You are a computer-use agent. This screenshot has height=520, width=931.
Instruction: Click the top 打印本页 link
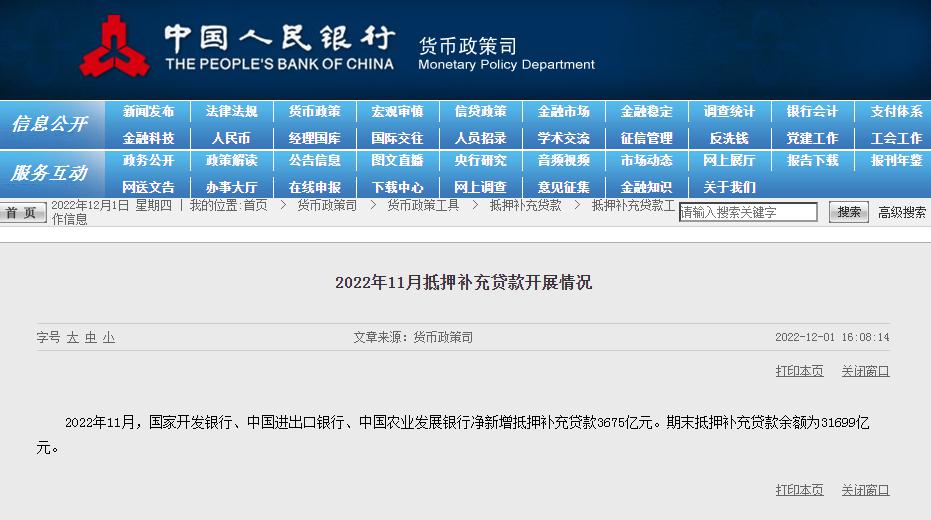(x=799, y=371)
